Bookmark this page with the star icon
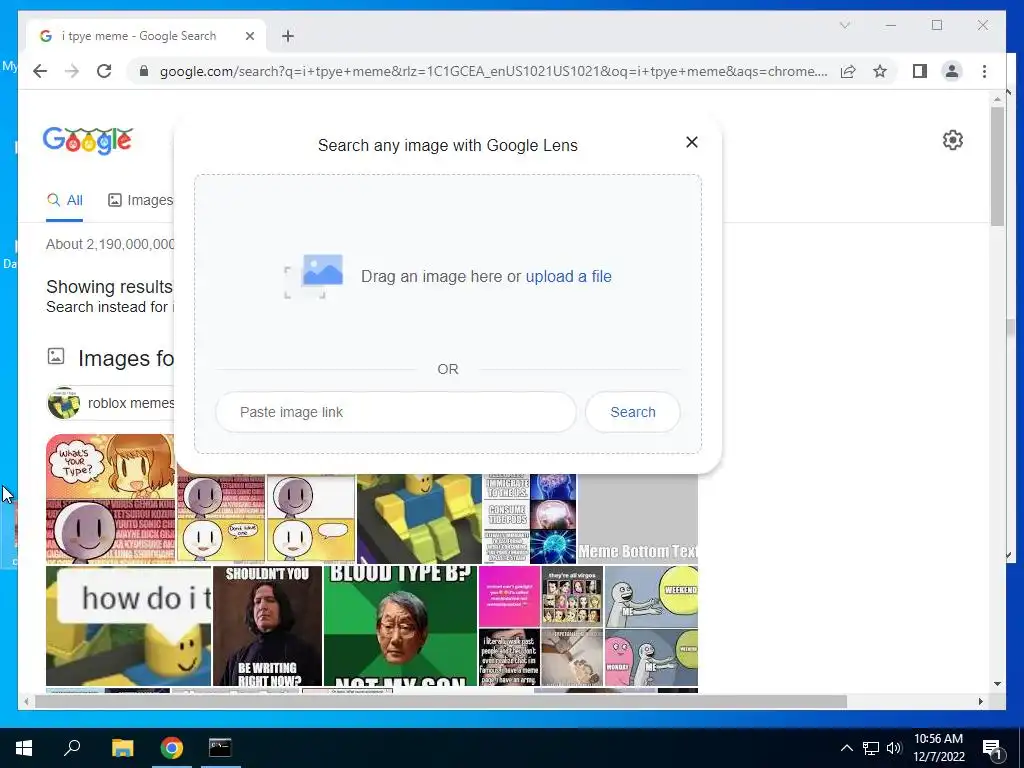The height and width of the screenshot is (768, 1024). (x=880, y=71)
